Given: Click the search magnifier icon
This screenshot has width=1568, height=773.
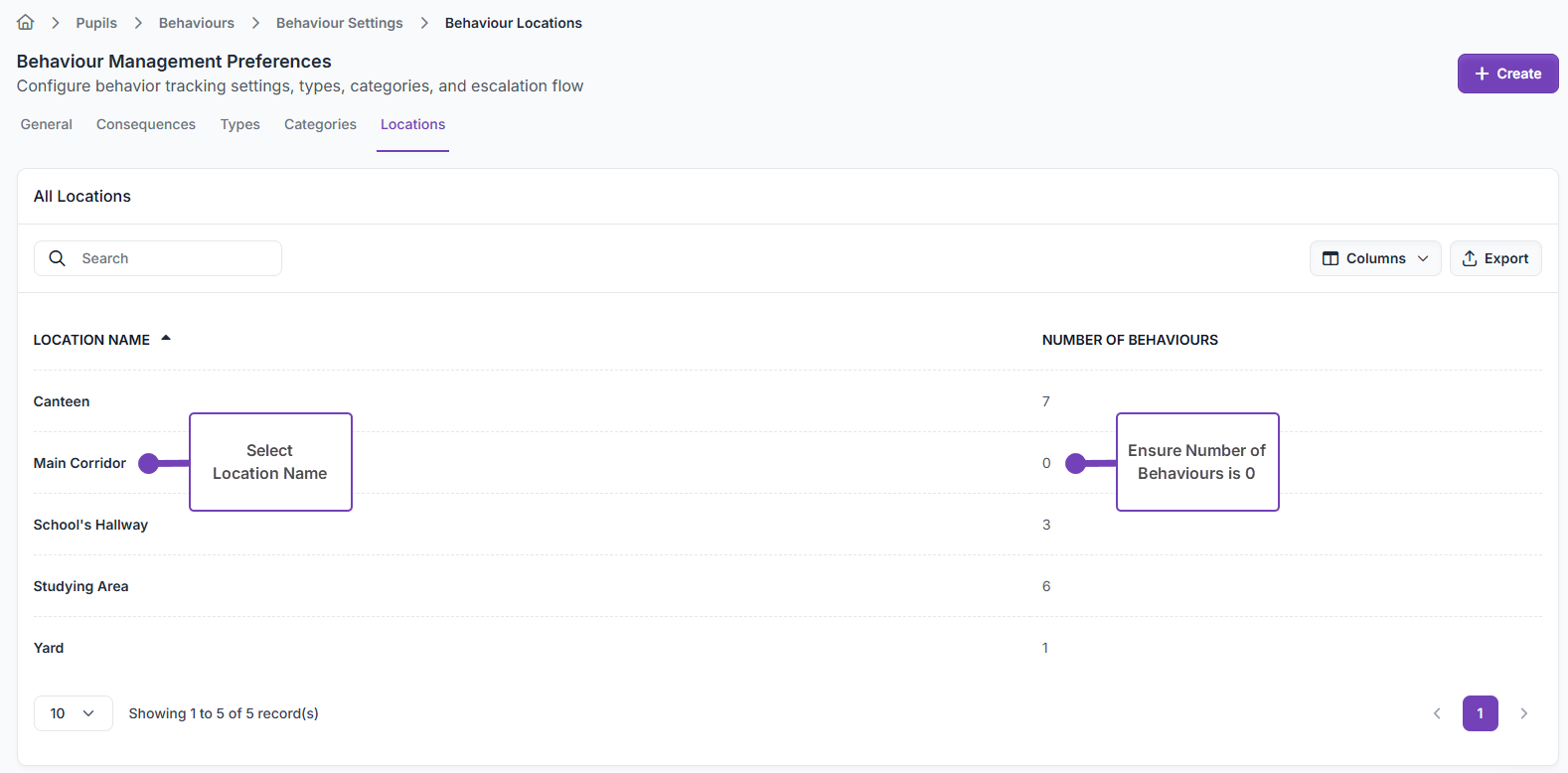Looking at the screenshot, I should click(x=58, y=258).
